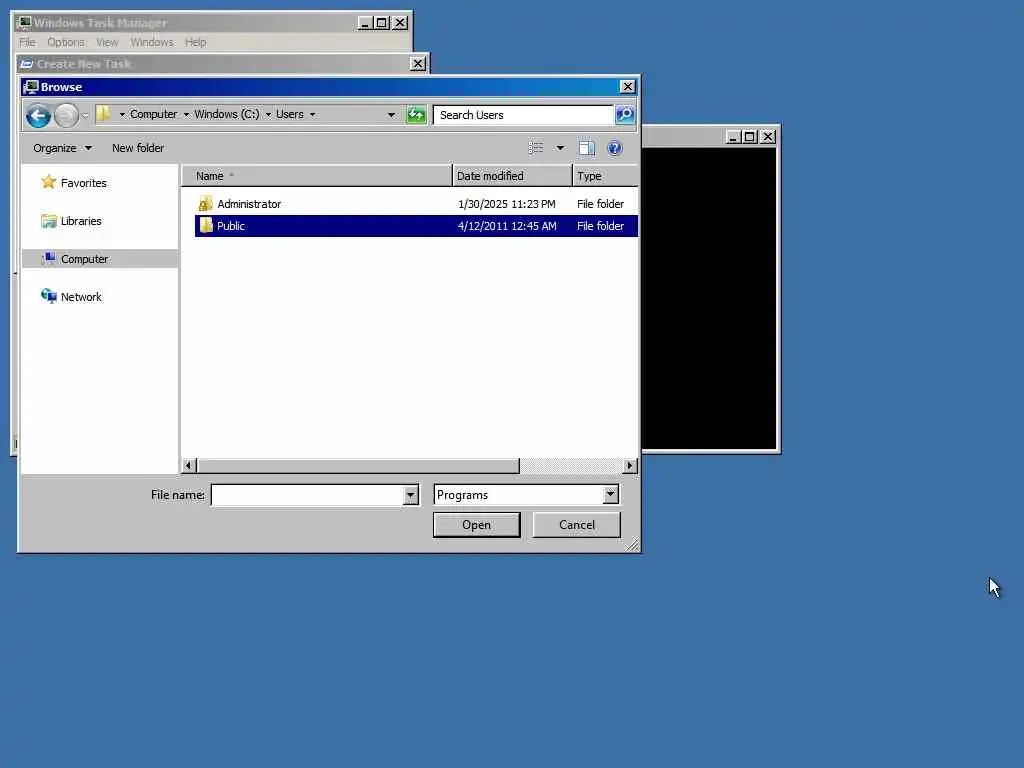The width and height of the screenshot is (1024, 768).
Task: Click the Change your view icon
Action: (536, 148)
